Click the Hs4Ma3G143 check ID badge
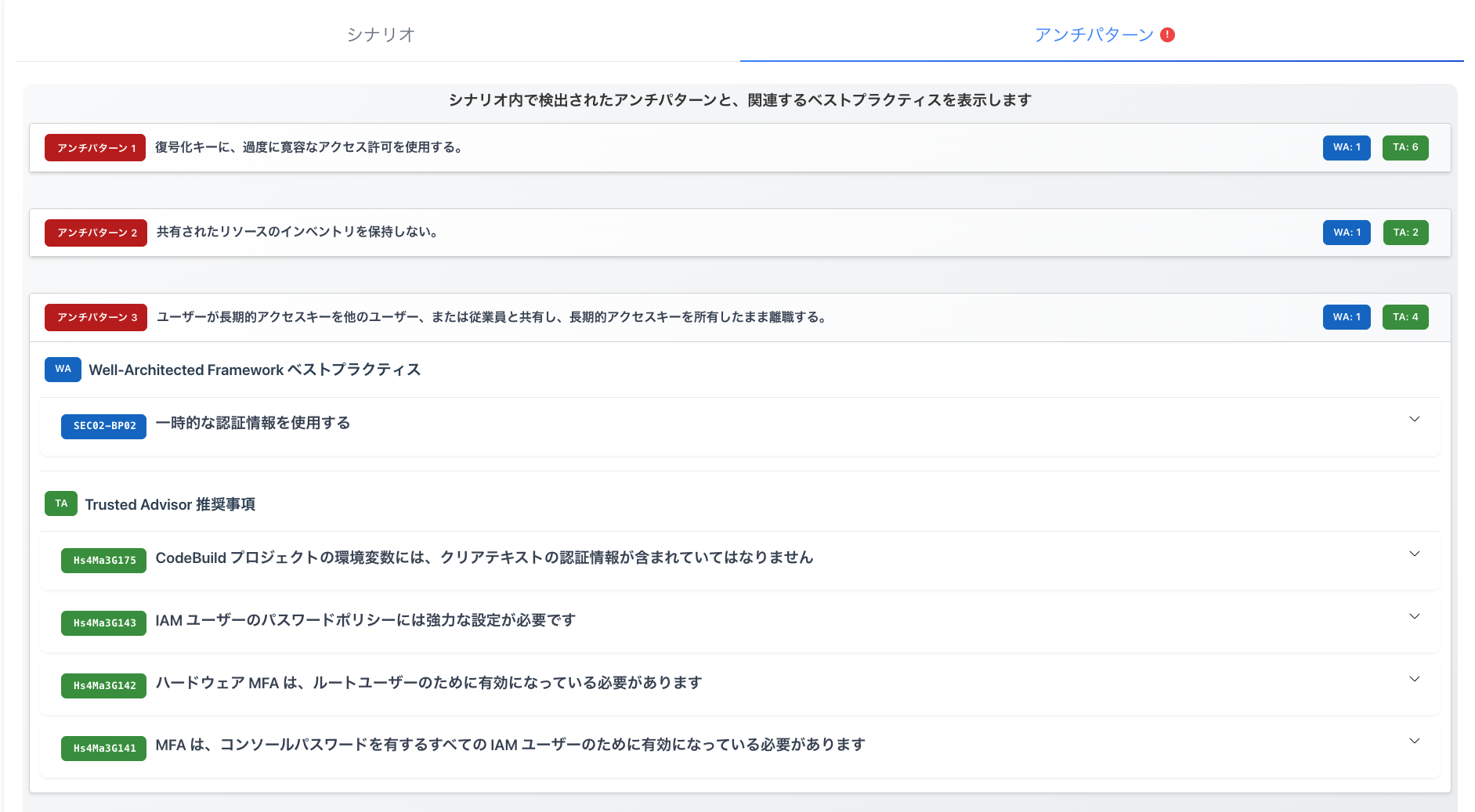1475x812 pixels. pyautogui.click(x=103, y=623)
